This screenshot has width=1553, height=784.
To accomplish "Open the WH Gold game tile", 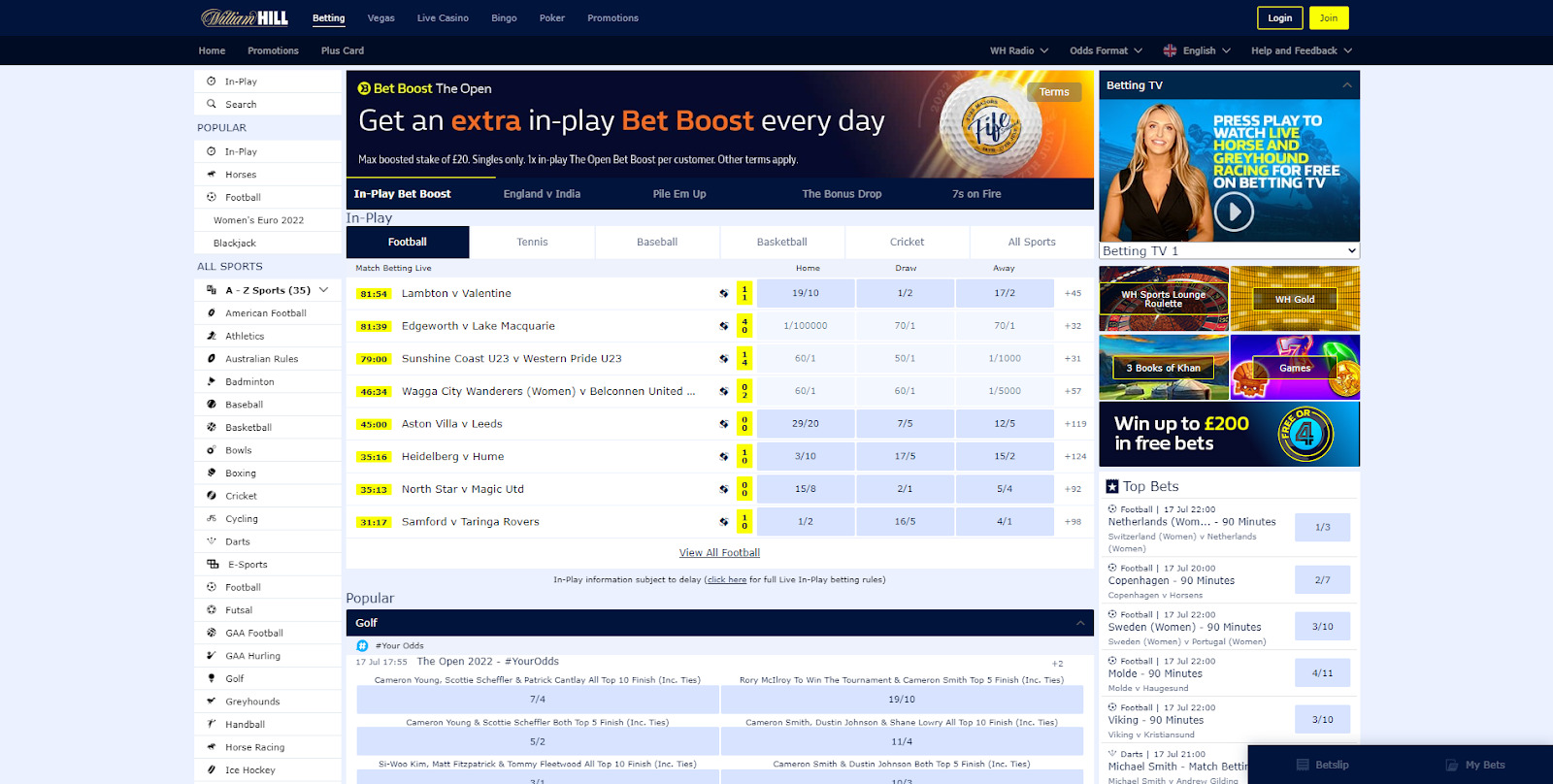I will pyautogui.click(x=1295, y=299).
